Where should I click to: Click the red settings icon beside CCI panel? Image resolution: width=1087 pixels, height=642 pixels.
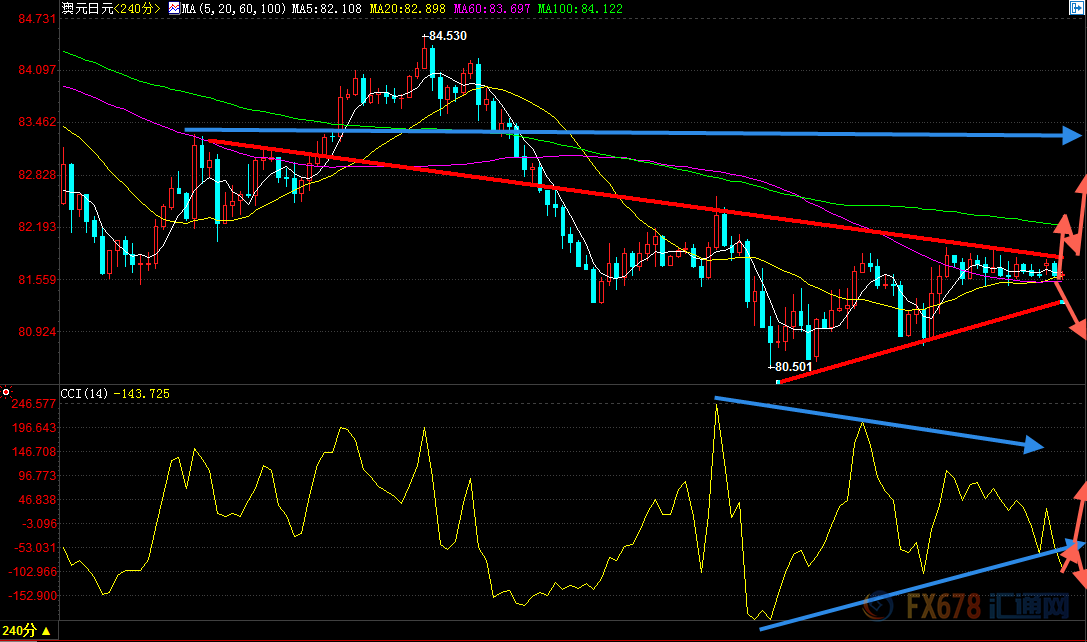6,393
